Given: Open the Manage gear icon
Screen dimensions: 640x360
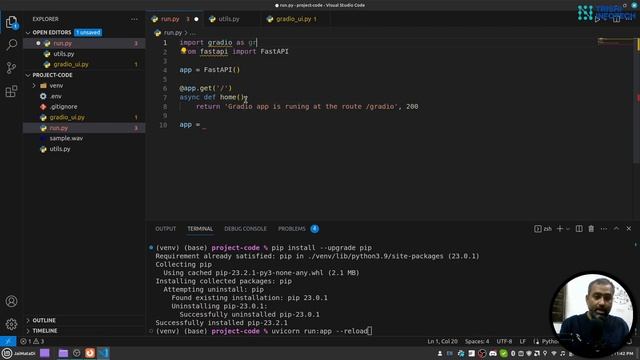Looking at the screenshot, I should pyautogui.click(x=11, y=324).
